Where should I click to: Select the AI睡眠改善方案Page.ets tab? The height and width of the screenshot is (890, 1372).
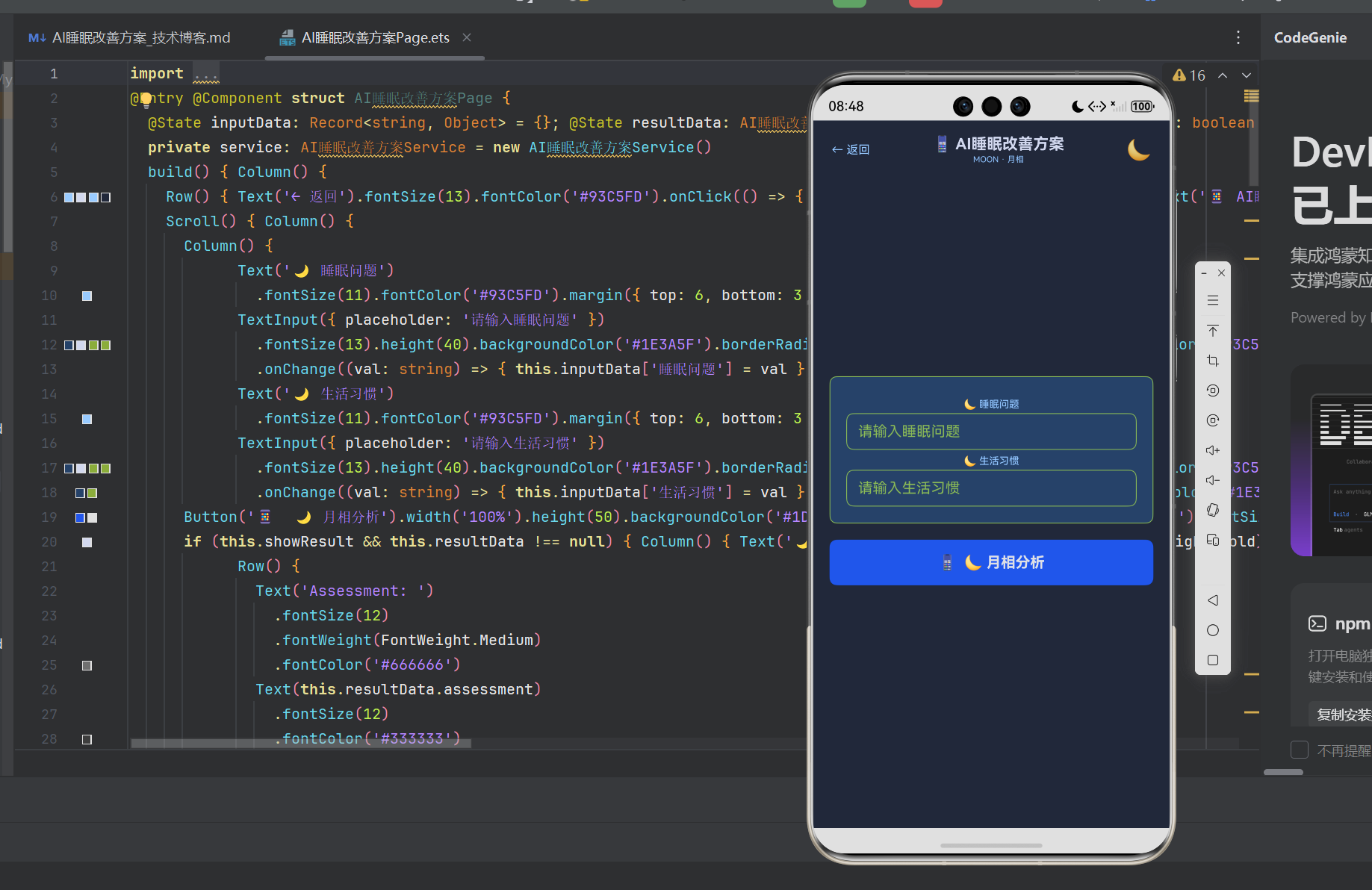click(375, 37)
